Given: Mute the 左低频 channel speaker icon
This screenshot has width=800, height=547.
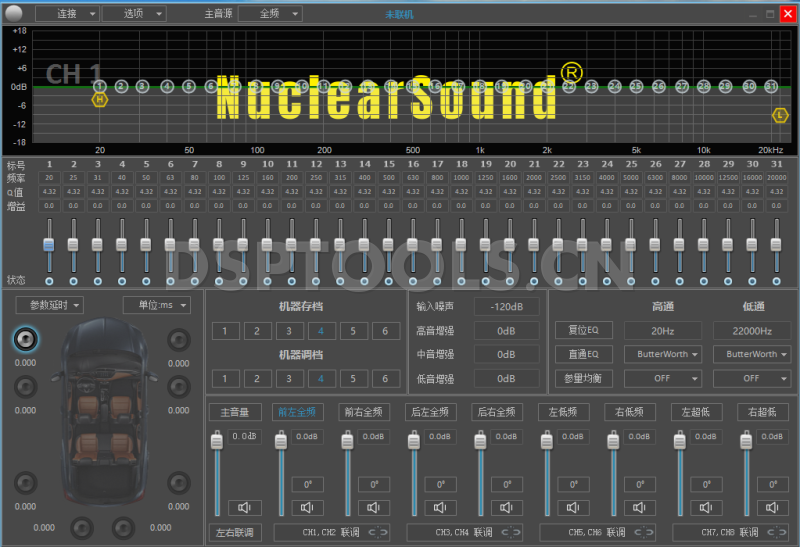Looking at the screenshot, I should click(573, 507).
